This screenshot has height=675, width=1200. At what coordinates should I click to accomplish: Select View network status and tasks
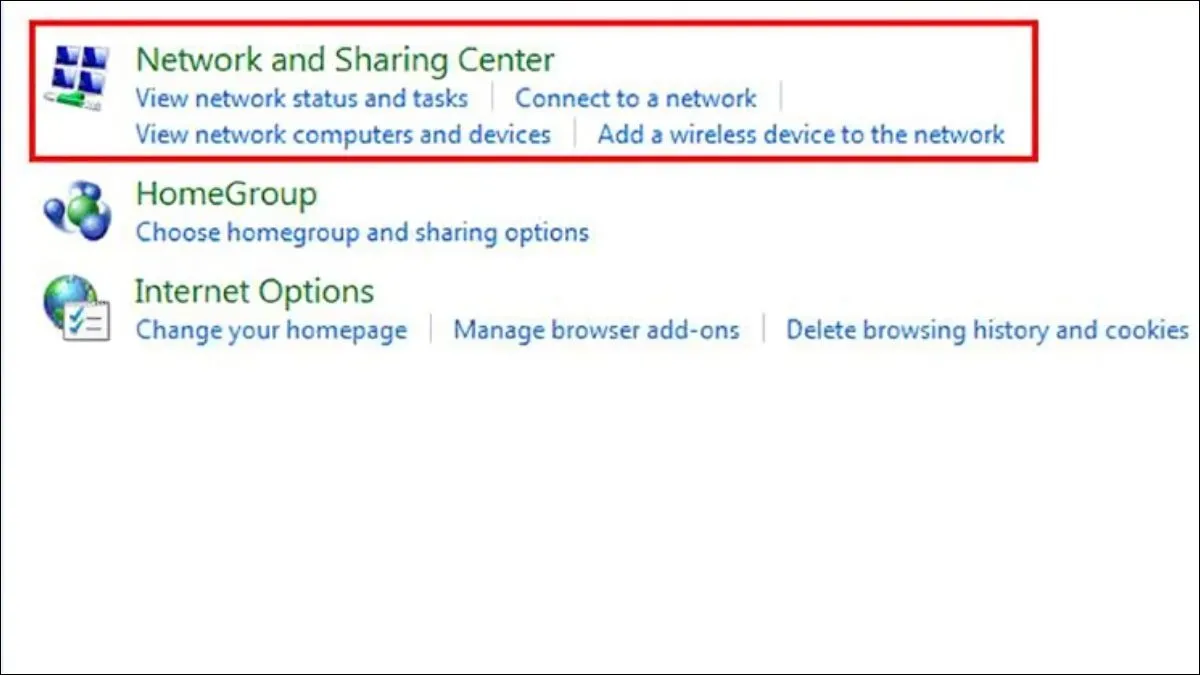click(301, 98)
